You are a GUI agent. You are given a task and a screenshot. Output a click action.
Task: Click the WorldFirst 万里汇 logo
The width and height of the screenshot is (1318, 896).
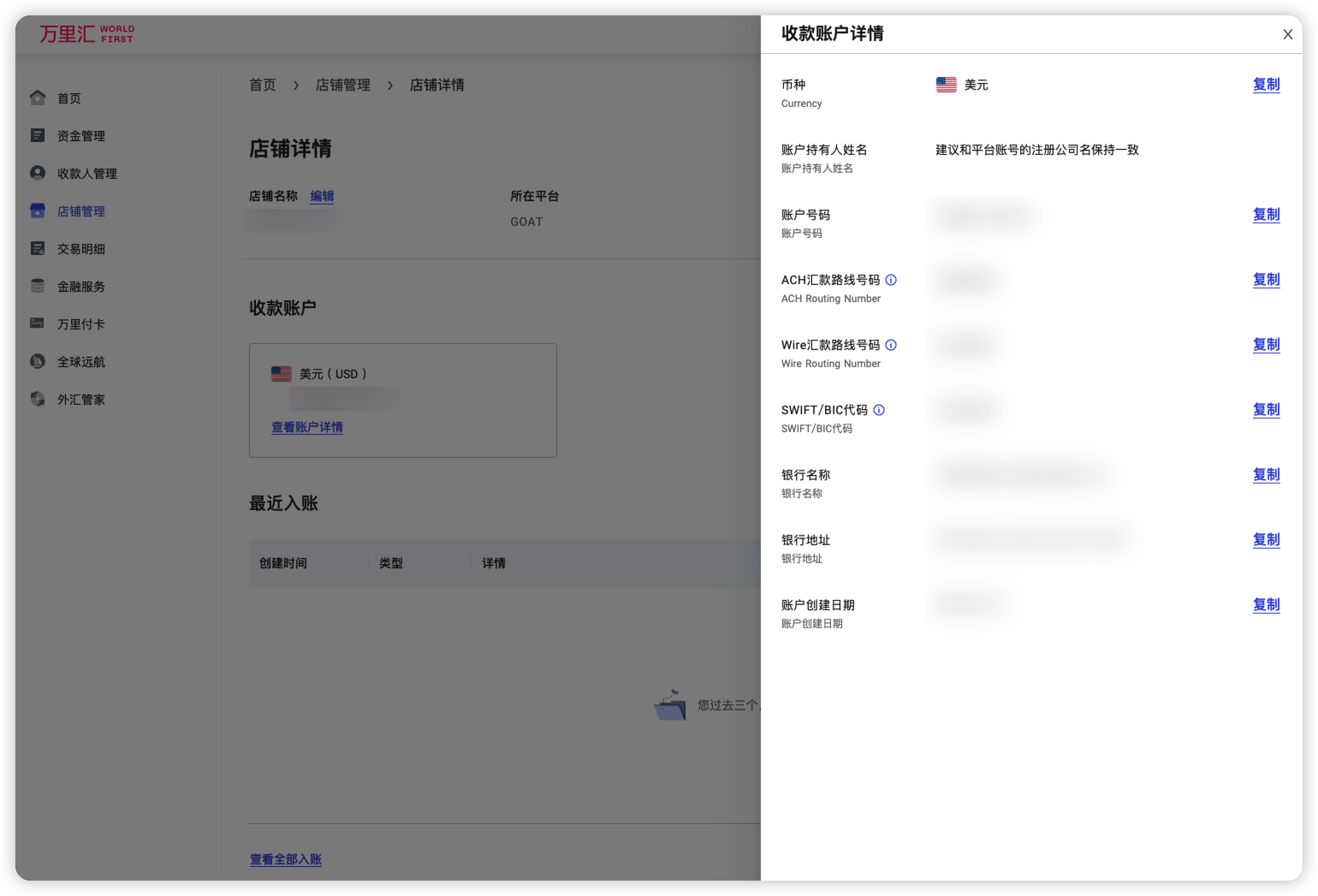click(x=85, y=34)
